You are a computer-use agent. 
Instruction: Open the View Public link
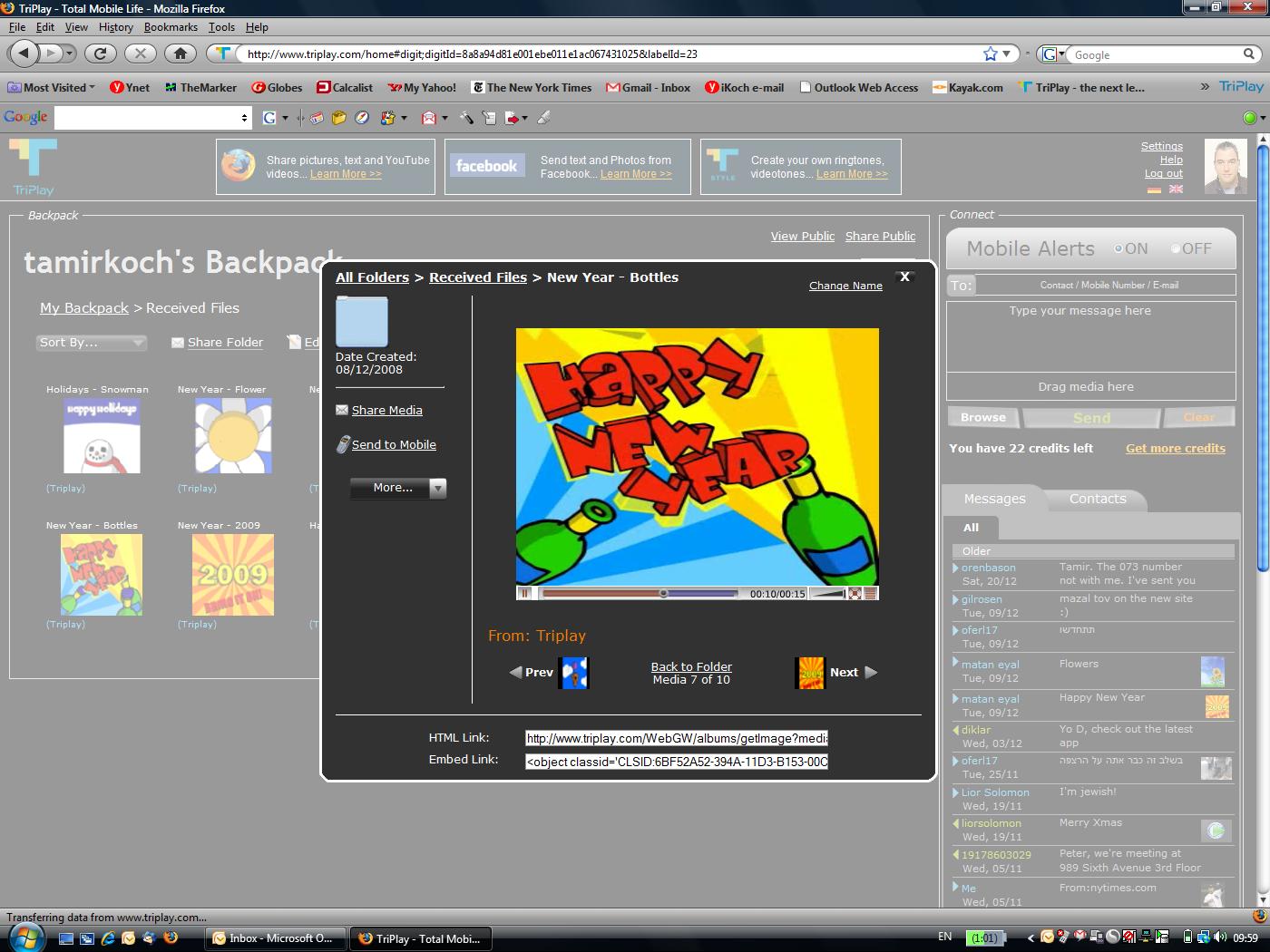tap(803, 236)
